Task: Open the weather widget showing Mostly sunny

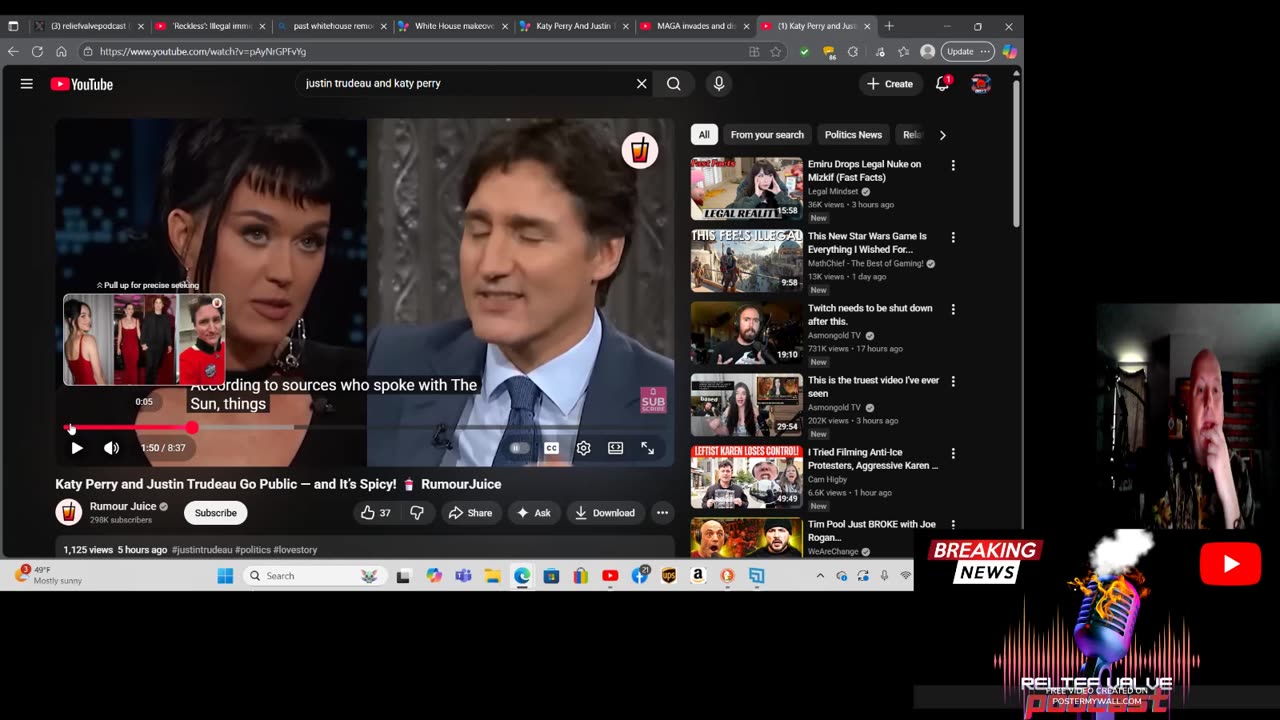Action: point(50,575)
